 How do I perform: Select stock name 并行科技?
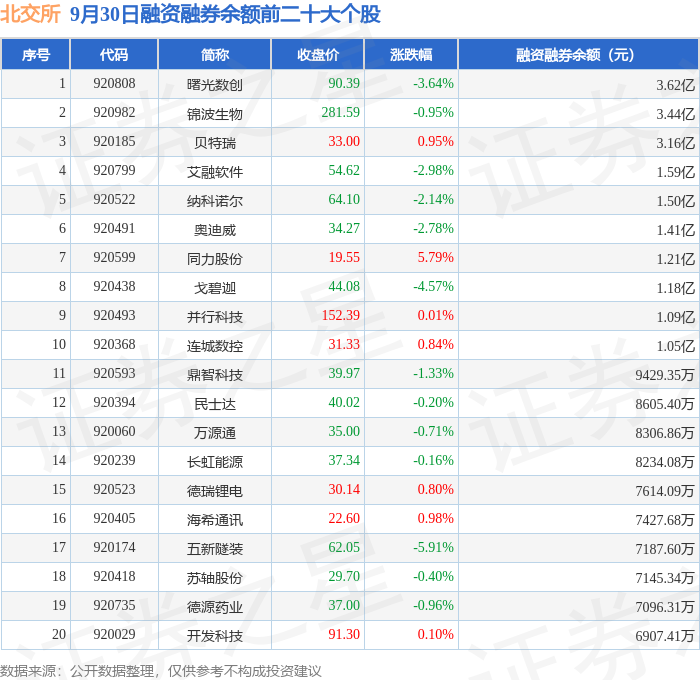click(x=215, y=317)
